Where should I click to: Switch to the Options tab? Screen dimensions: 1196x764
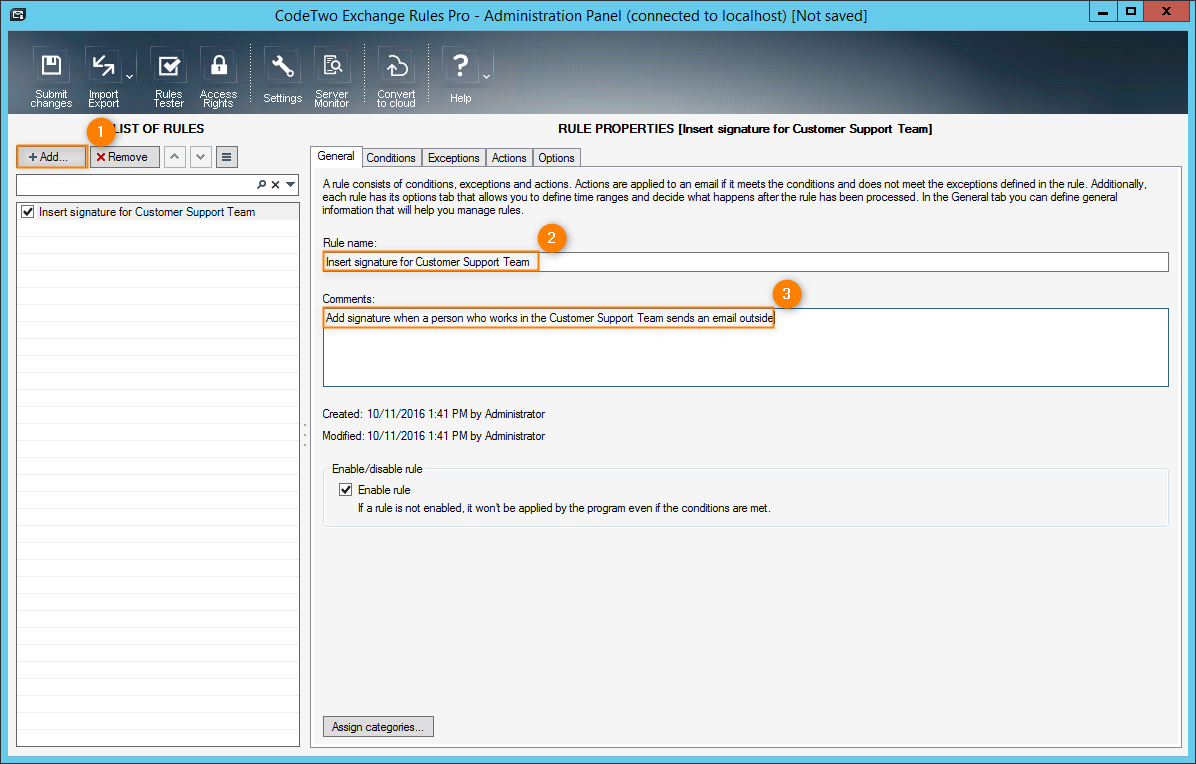click(556, 158)
